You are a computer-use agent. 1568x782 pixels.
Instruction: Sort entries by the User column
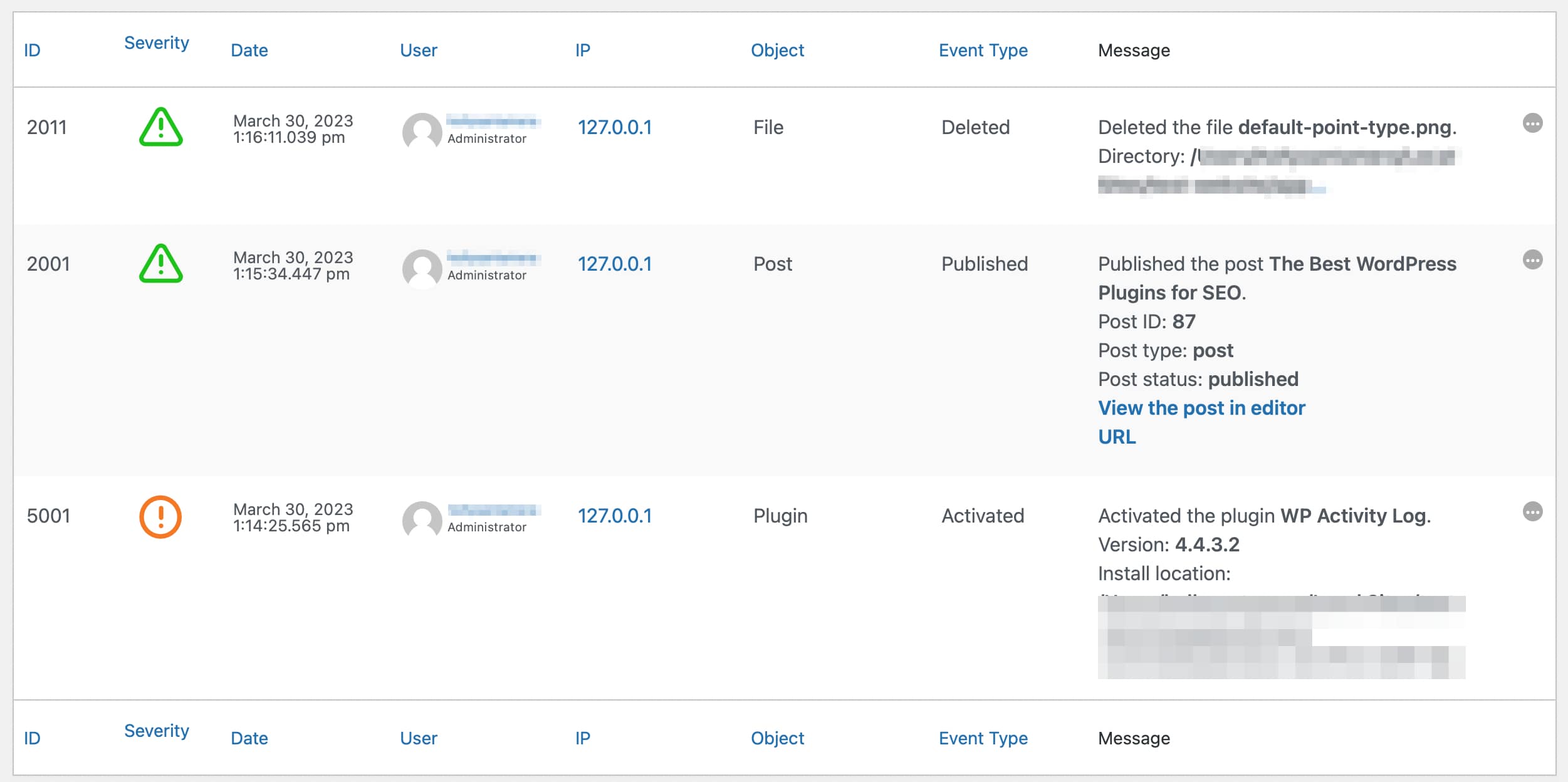[x=418, y=50]
